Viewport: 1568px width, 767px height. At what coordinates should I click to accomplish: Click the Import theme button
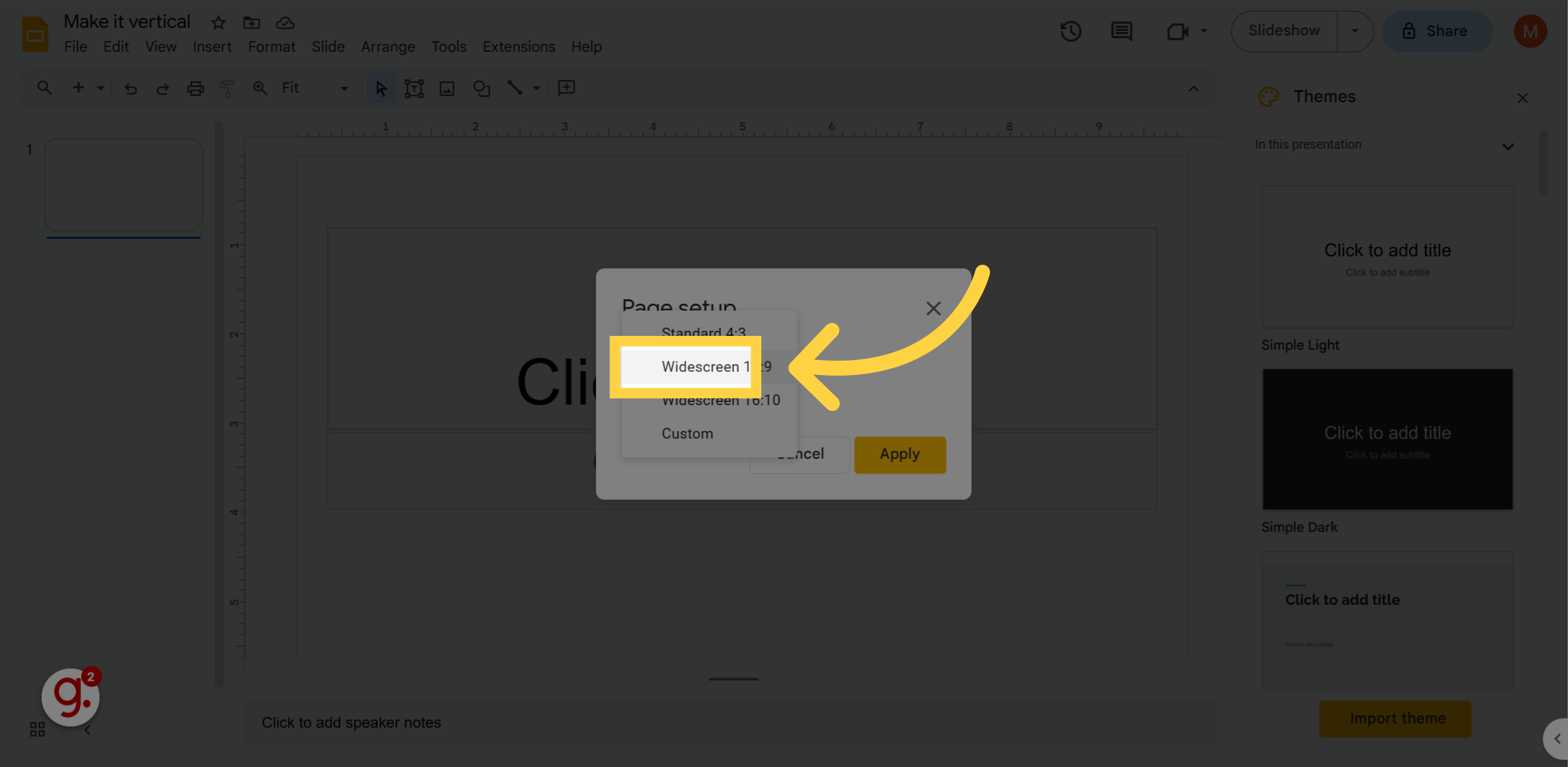click(x=1395, y=718)
